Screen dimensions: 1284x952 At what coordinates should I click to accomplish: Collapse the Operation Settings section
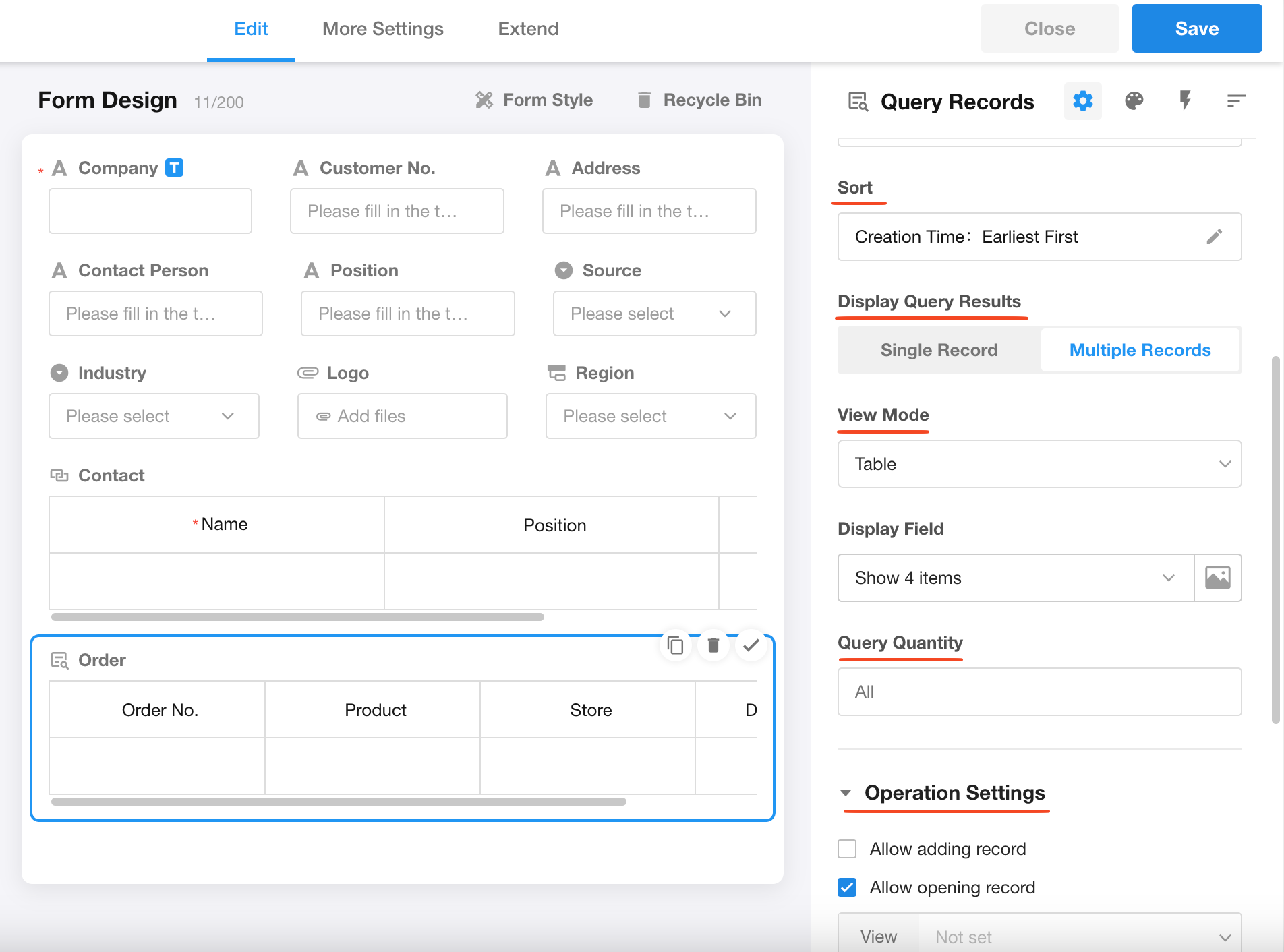click(846, 793)
